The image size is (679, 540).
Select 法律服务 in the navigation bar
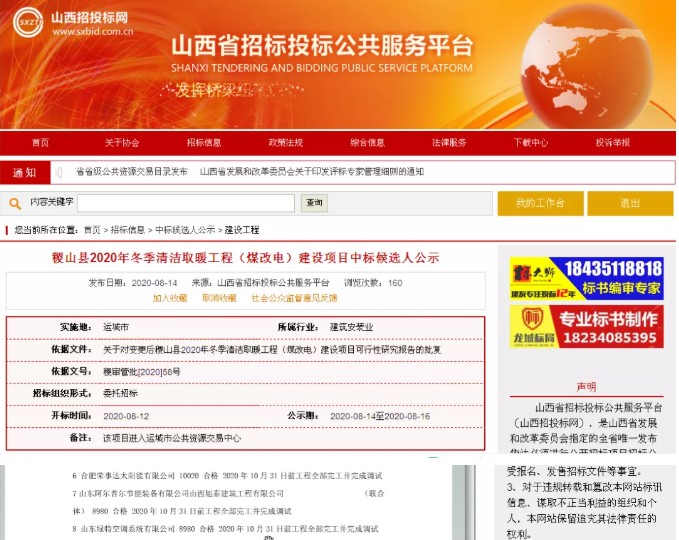coord(449,143)
